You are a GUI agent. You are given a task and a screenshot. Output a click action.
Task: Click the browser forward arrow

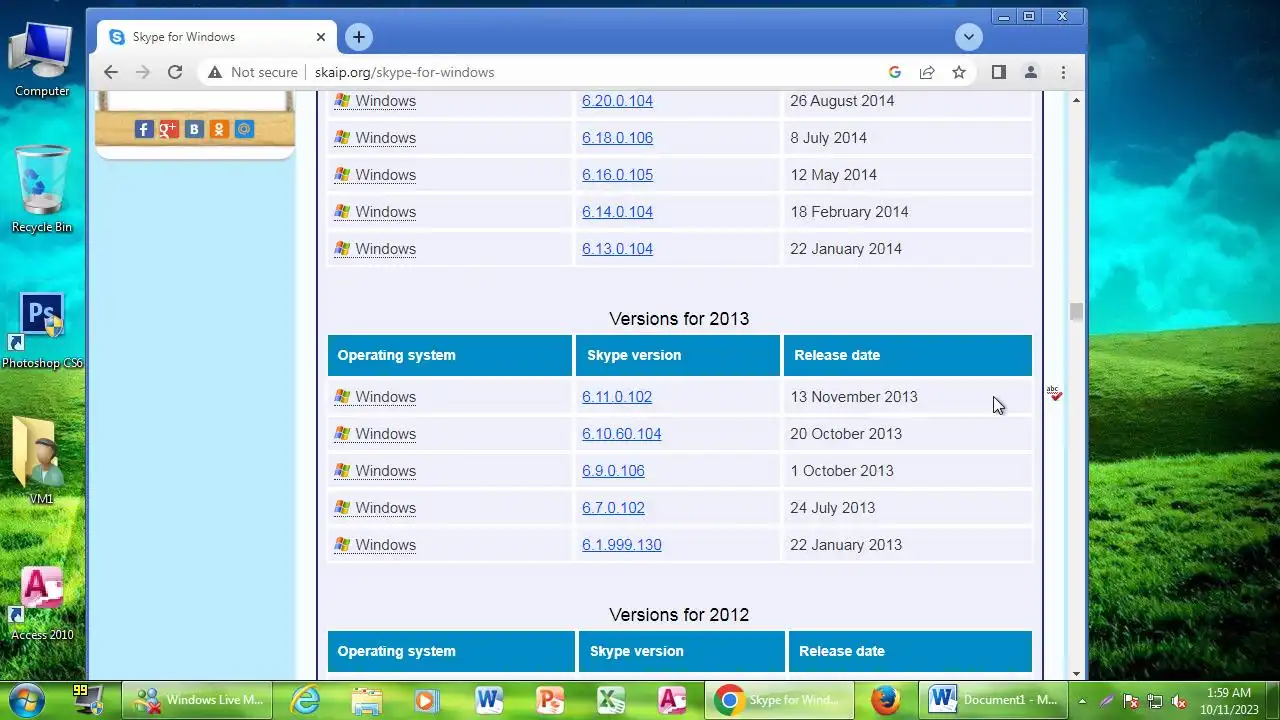[x=143, y=72]
